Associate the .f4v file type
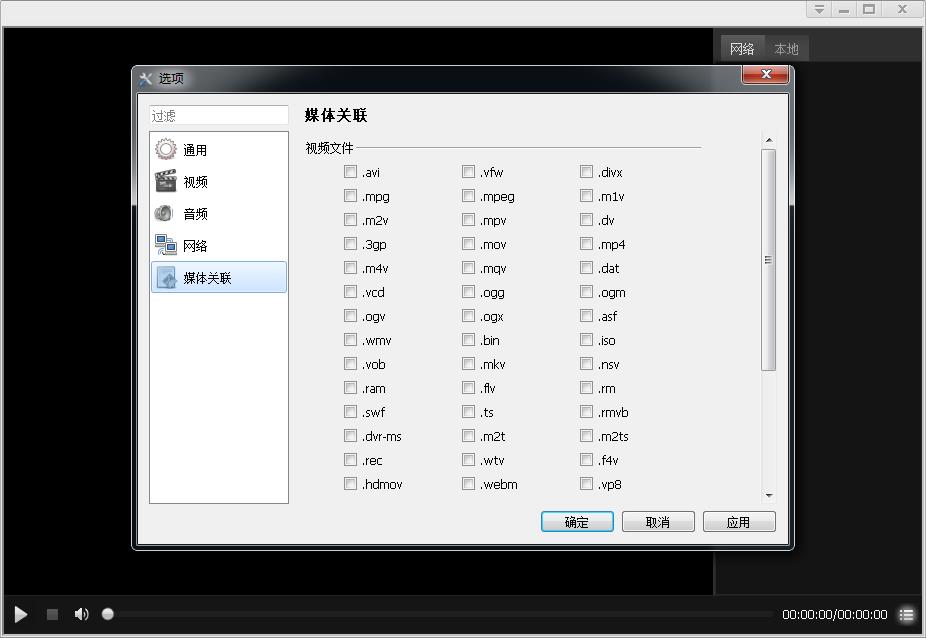Screen dimensions: 926x638 [x=586, y=460]
